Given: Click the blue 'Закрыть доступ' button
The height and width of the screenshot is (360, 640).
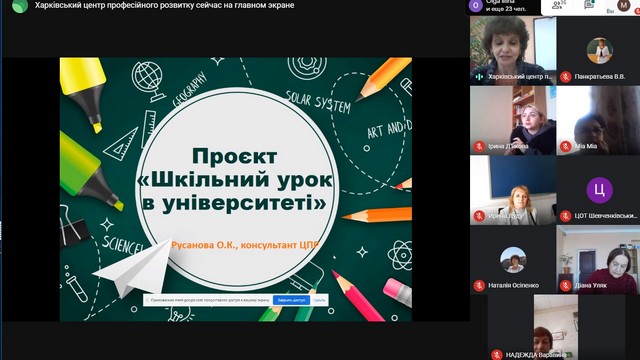Looking at the screenshot, I should click(291, 300).
